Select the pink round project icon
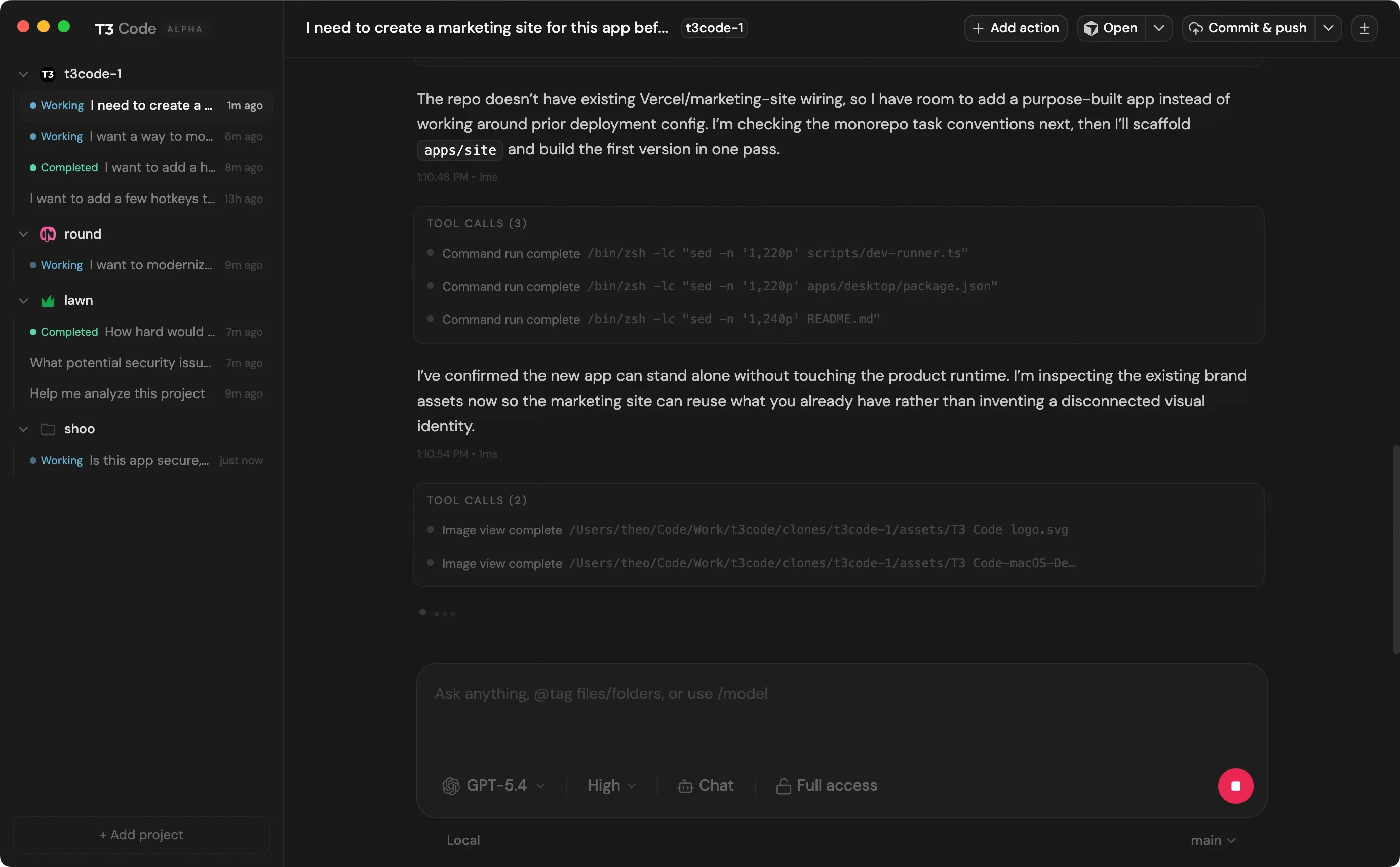The image size is (1400, 867). click(x=48, y=233)
